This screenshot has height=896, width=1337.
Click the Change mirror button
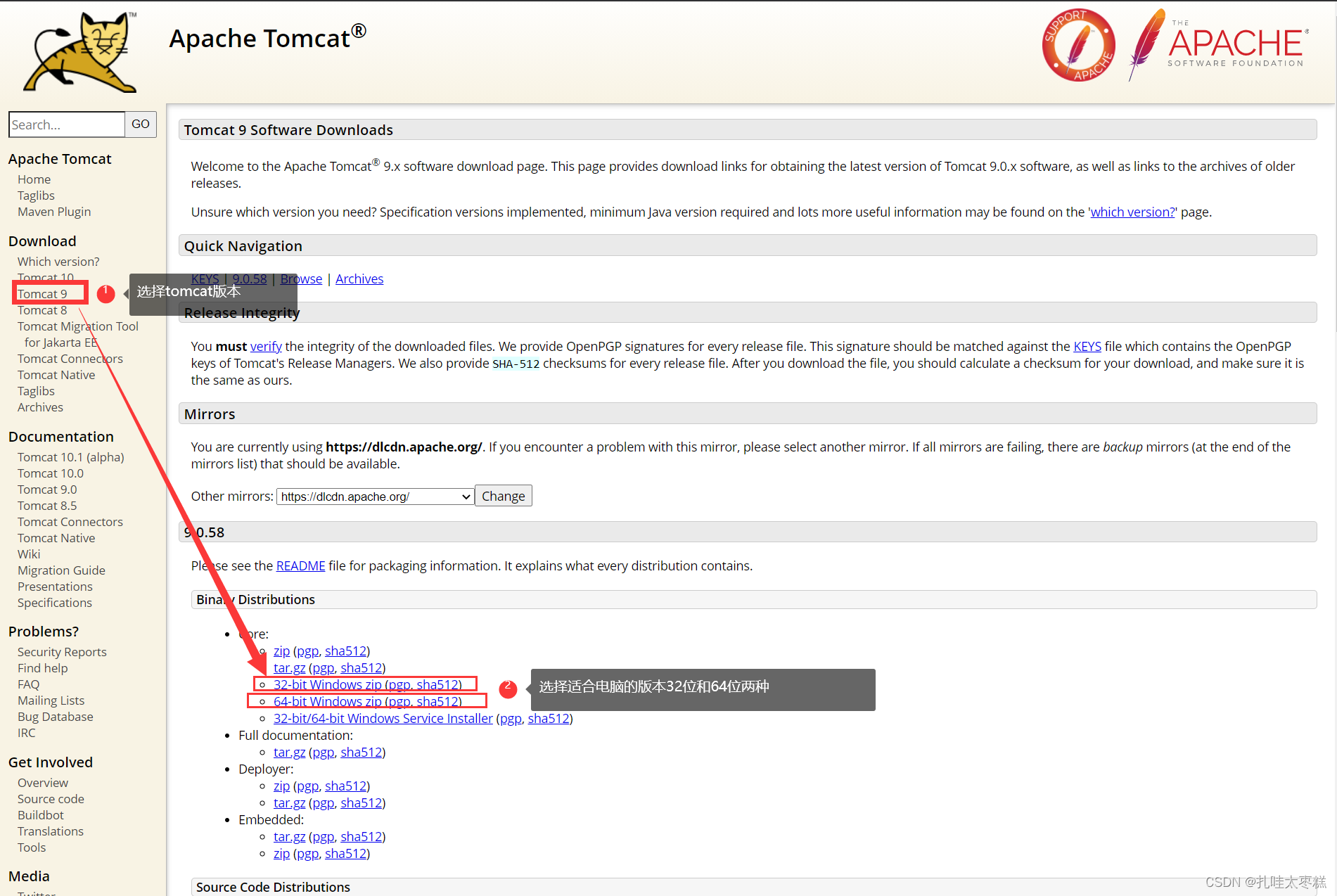pyautogui.click(x=504, y=496)
